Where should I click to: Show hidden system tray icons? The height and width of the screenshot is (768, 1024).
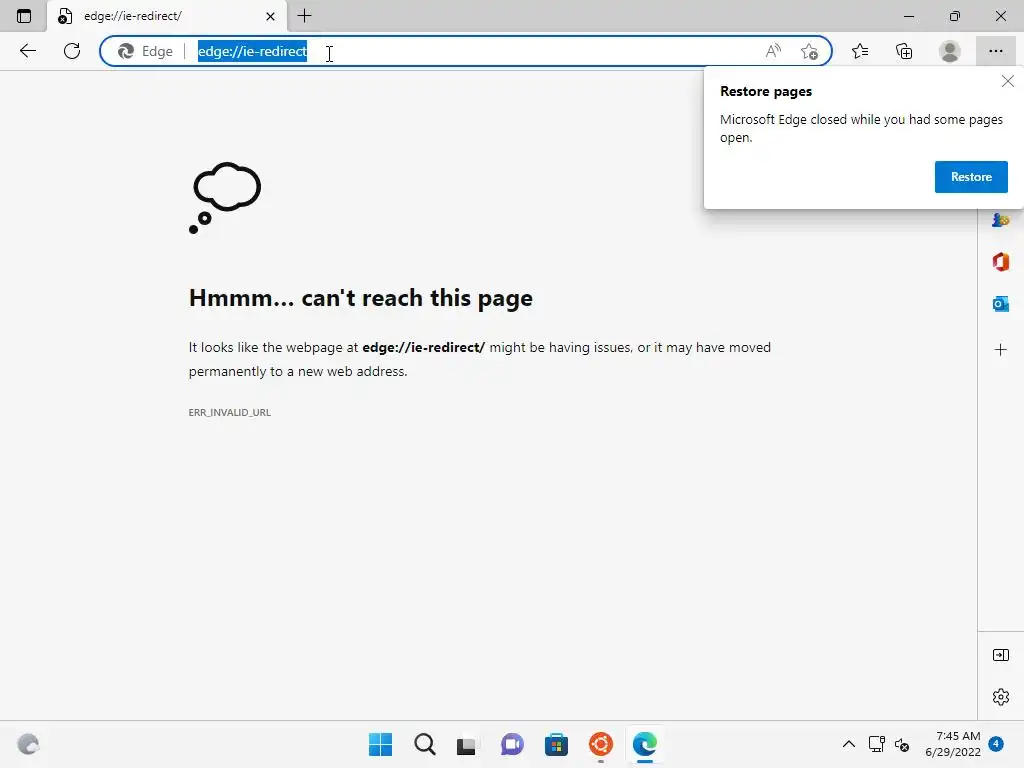pyautogui.click(x=848, y=744)
